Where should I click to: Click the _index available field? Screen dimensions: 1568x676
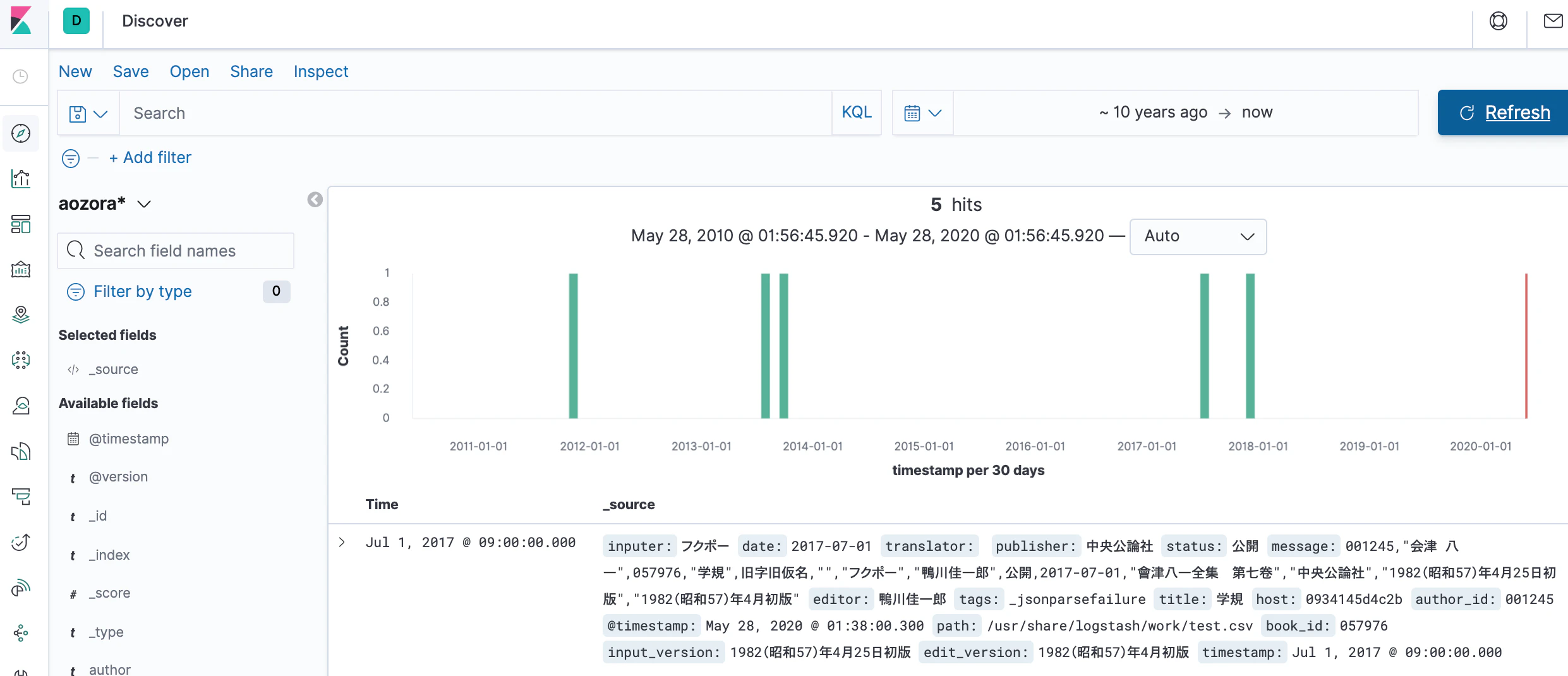[109, 555]
